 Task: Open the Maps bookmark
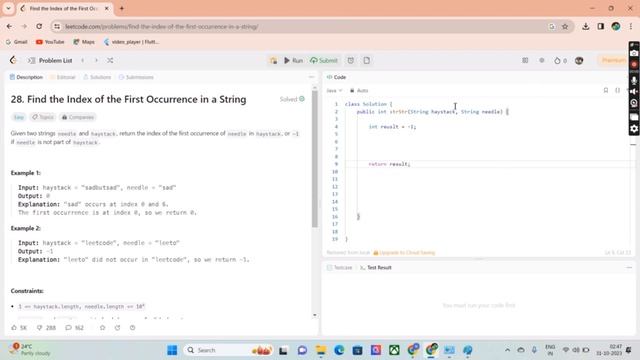pyautogui.click(x=84, y=42)
